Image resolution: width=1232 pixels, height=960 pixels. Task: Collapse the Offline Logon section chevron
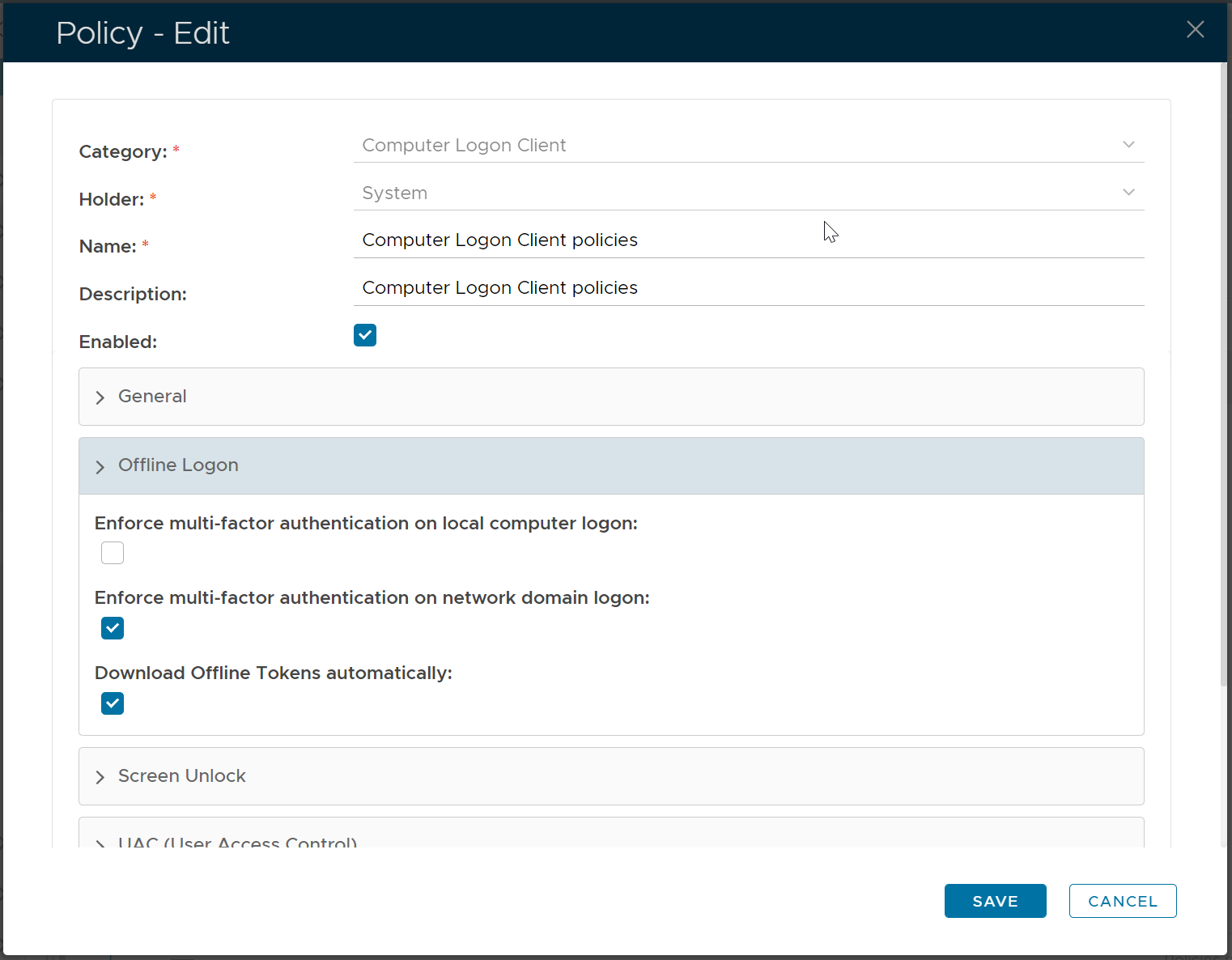100,467
